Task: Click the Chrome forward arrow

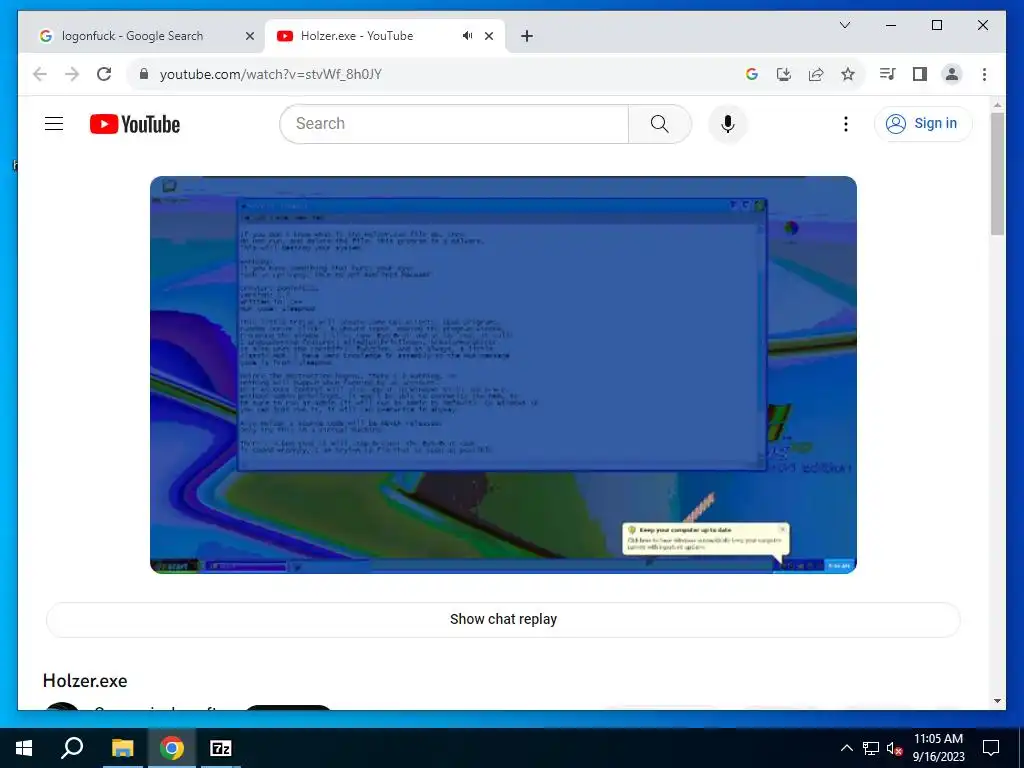Action: [72, 74]
